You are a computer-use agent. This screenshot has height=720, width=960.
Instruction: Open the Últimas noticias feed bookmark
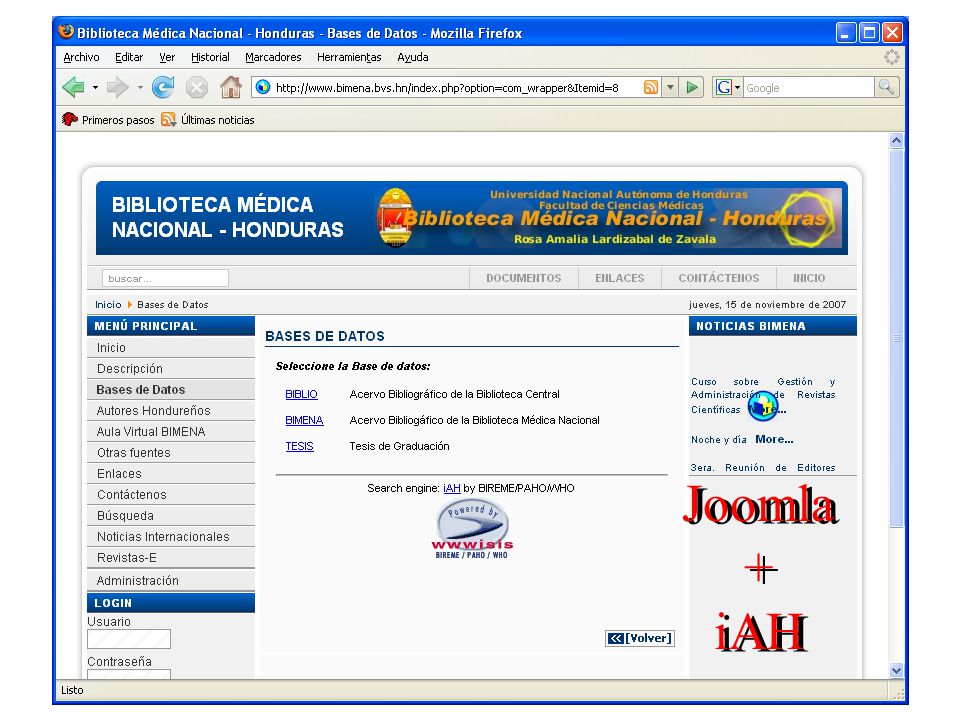click(208, 120)
